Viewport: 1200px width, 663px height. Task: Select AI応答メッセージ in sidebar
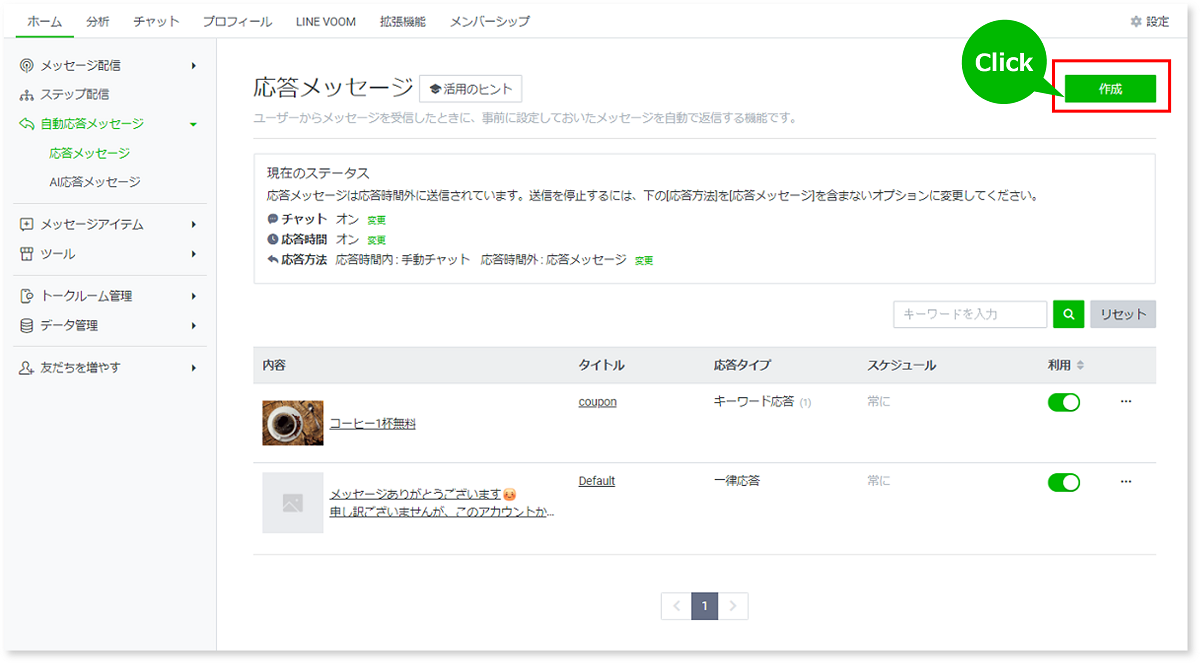click(x=95, y=182)
